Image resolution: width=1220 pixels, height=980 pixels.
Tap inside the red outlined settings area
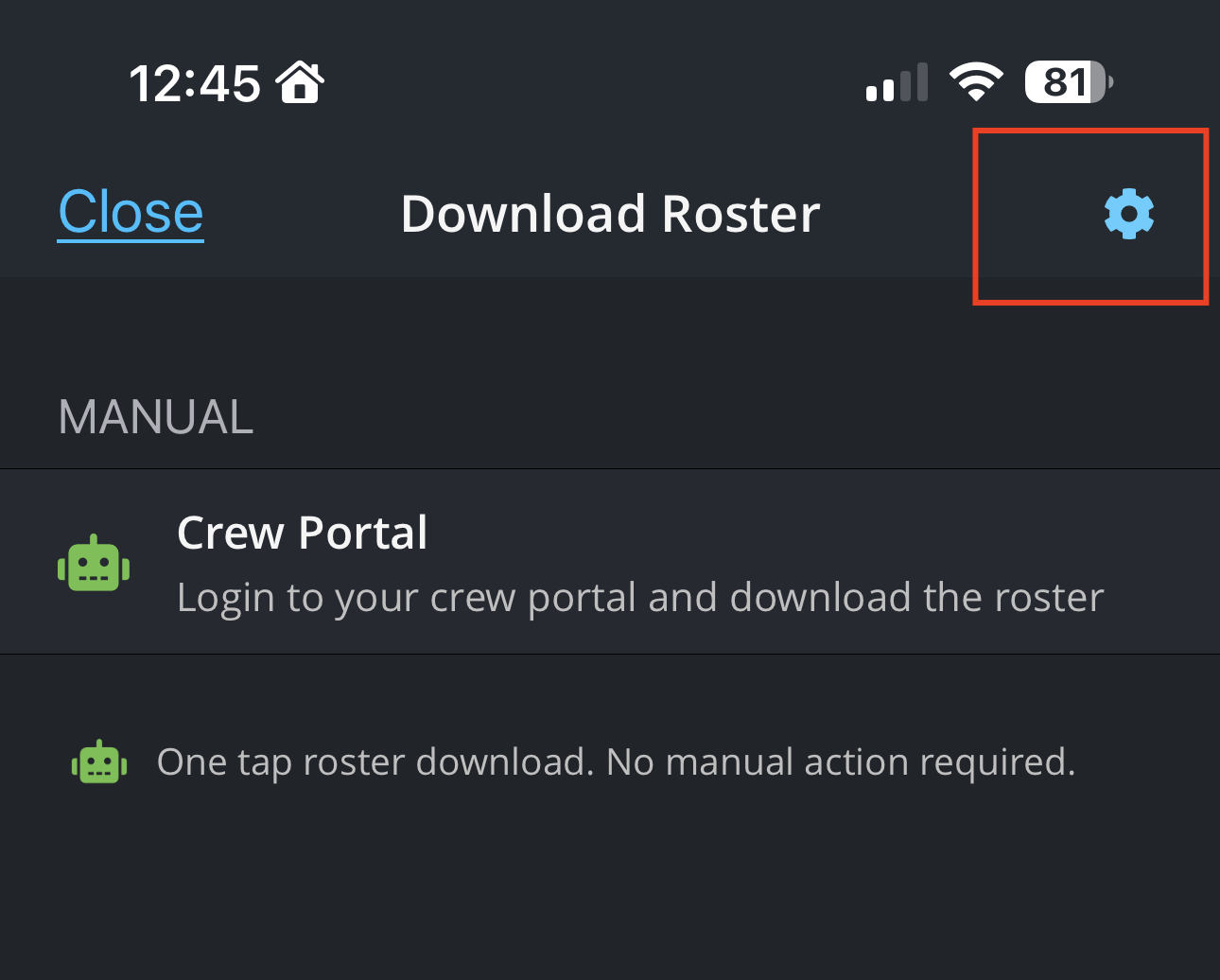[1089, 216]
